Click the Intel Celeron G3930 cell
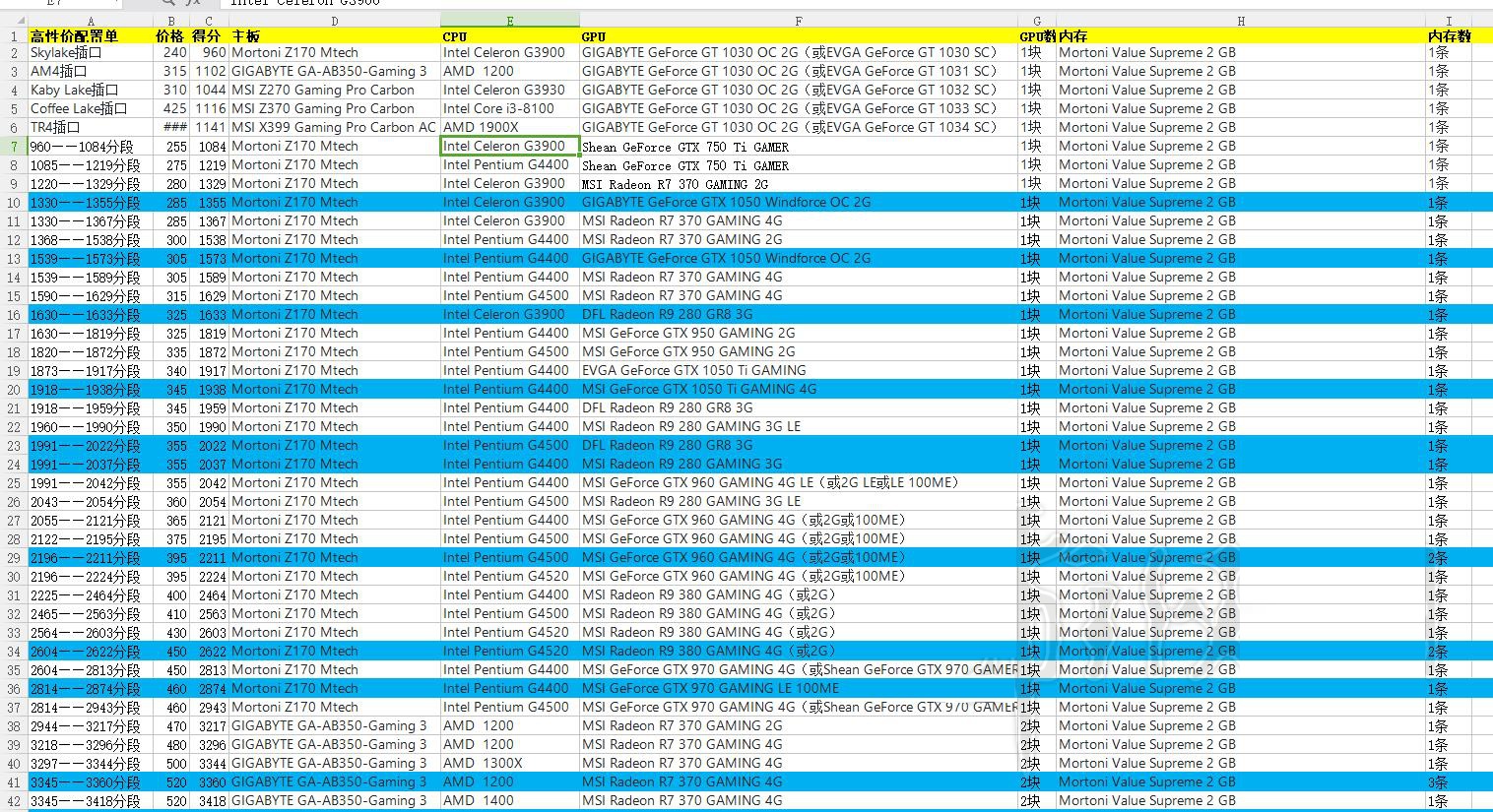 click(510, 90)
